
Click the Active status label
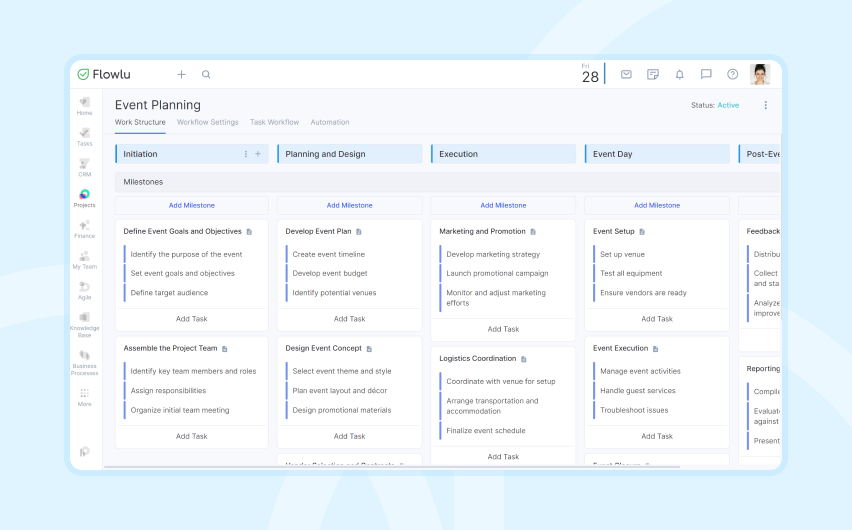[x=728, y=105]
